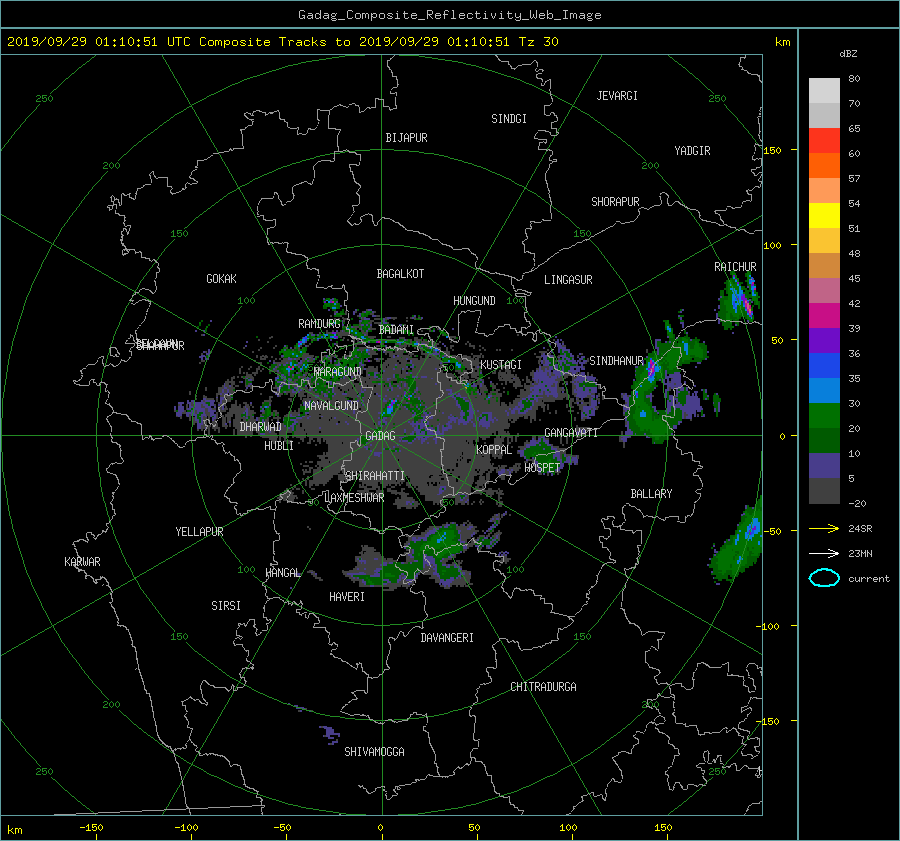Click the YELLAPUR city label
Screen dimensions: 900x841
tap(199, 532)
